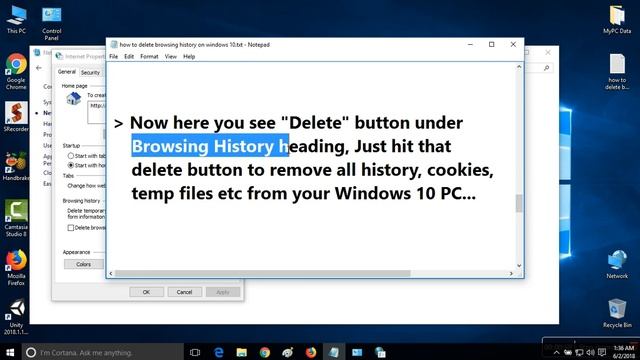The height and width of the screenshot is (360, 640).
Task: Click search icon in the background window
Action: click(x=547, y=68)
